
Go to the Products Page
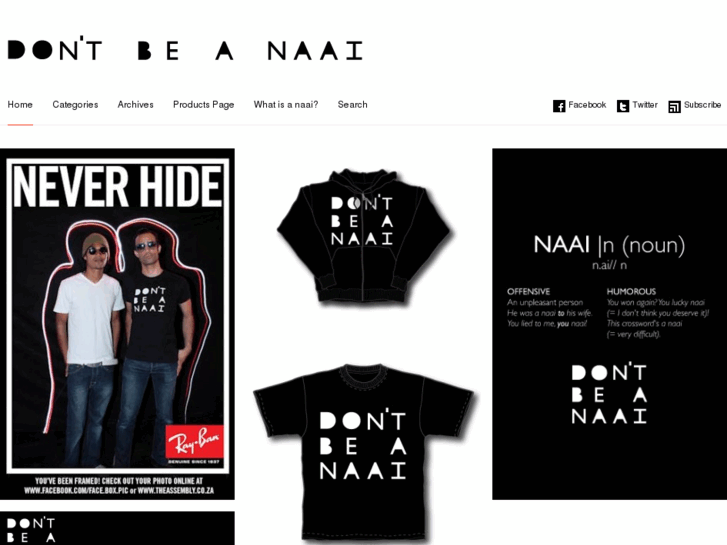(204, 104)
